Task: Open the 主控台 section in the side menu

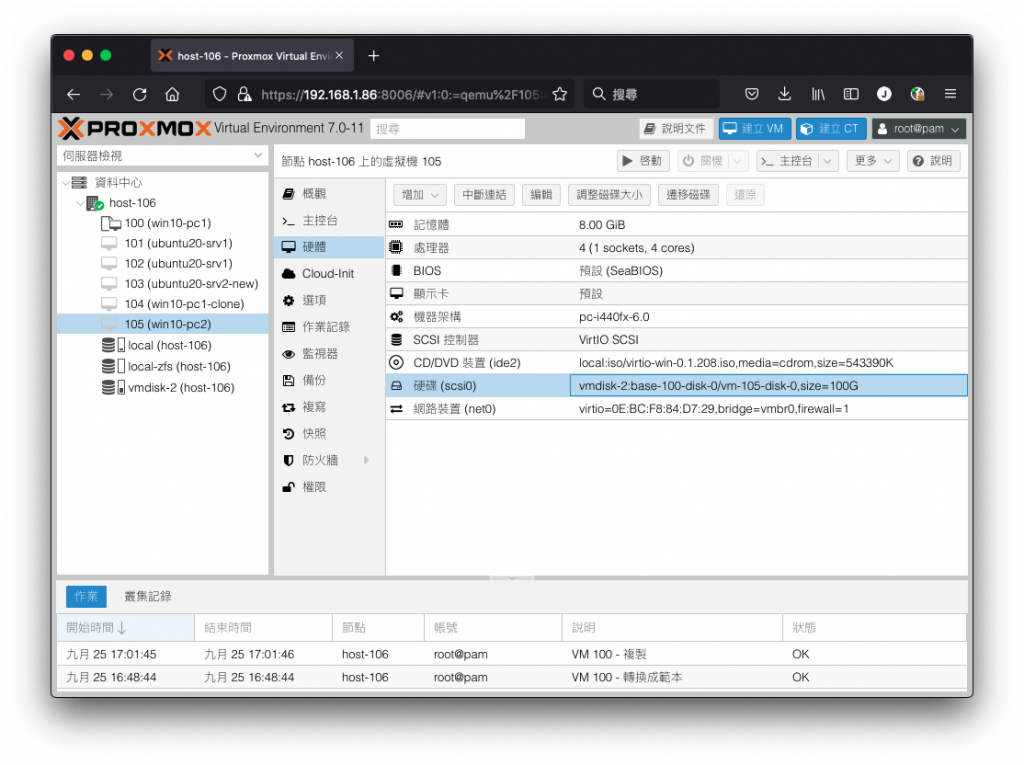Action: point(329,220)
